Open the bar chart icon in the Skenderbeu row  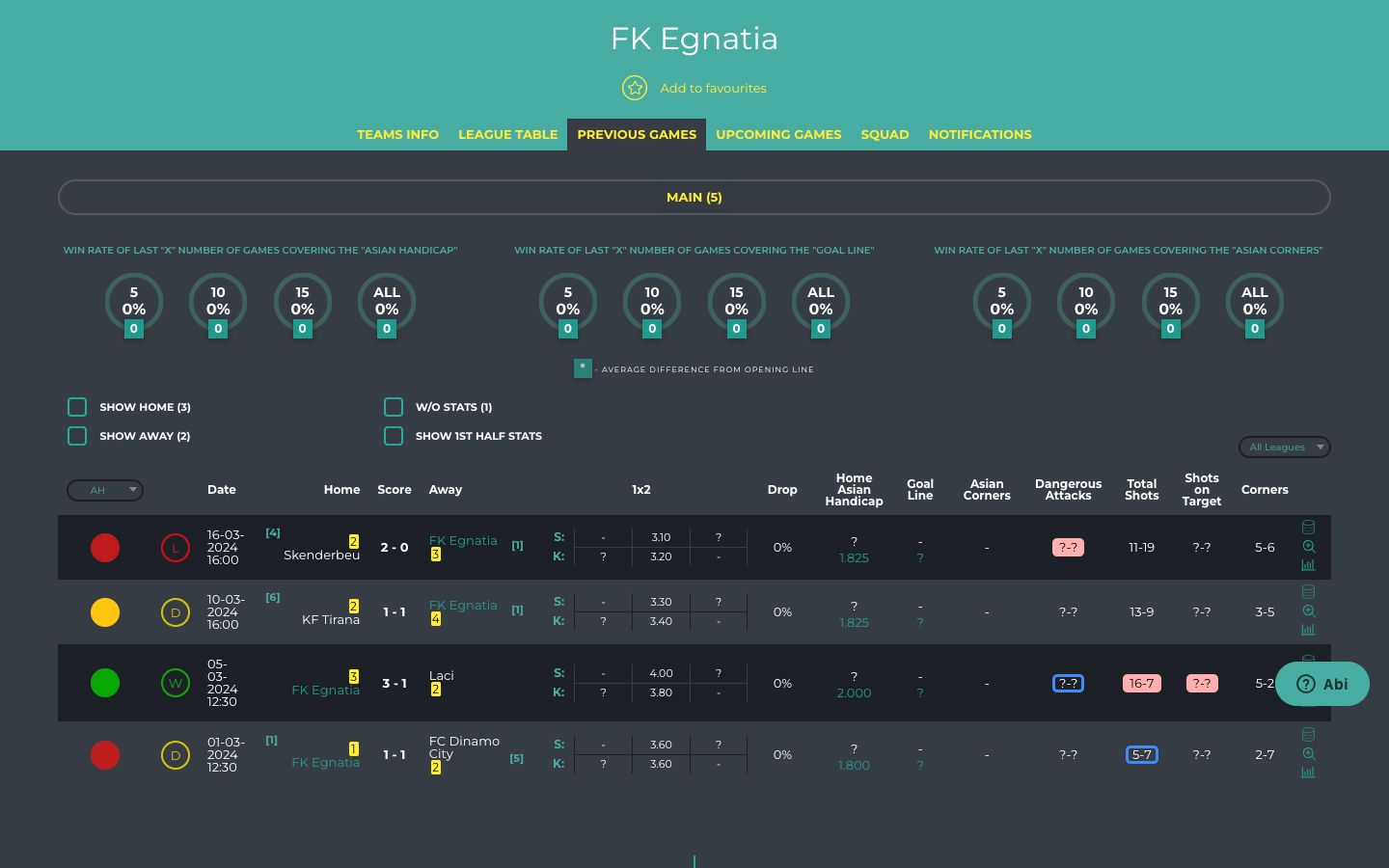click(x=1309, y=565)
